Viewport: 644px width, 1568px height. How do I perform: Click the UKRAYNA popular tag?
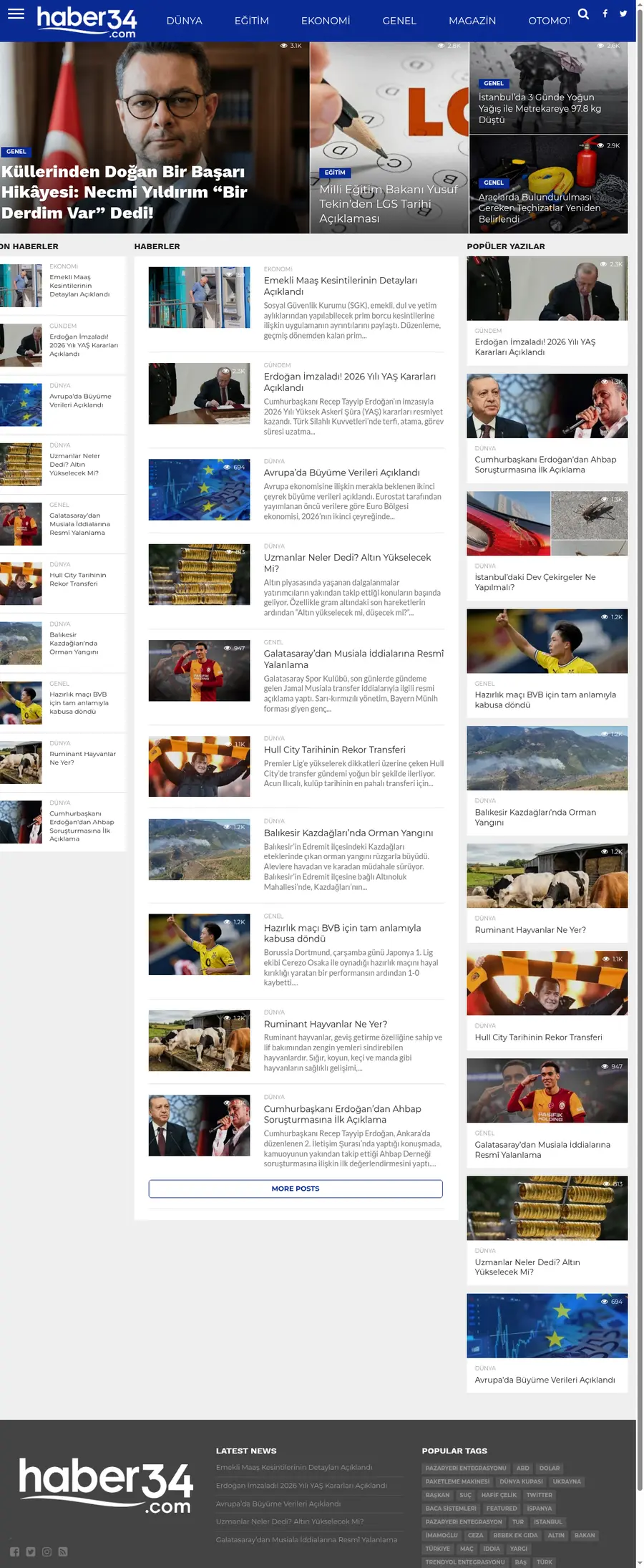point(567,1481)
